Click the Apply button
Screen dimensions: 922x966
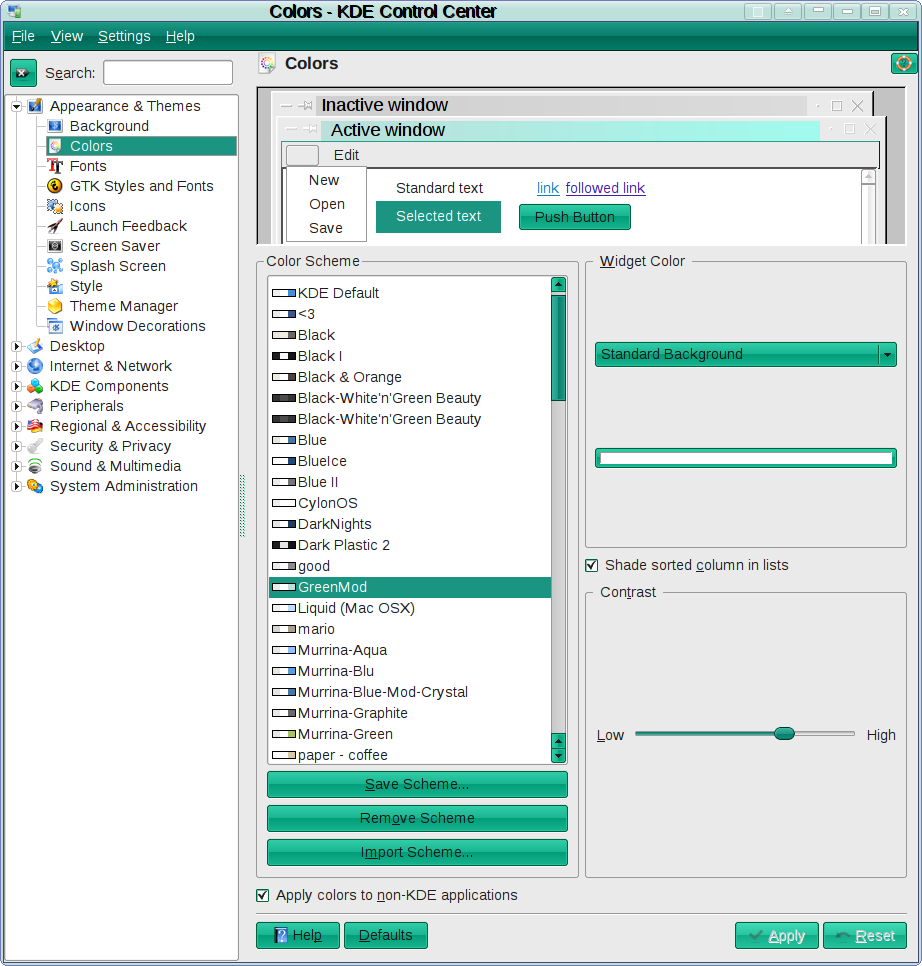[777, 936]
